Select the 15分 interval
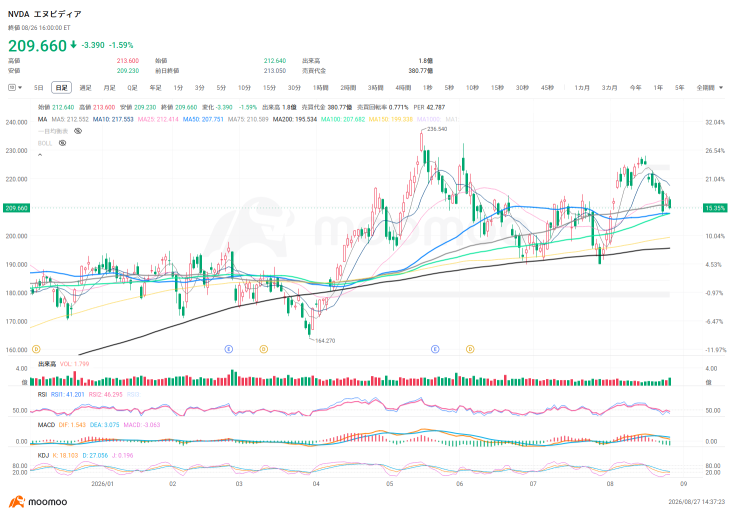 click(x=269, y=87)
